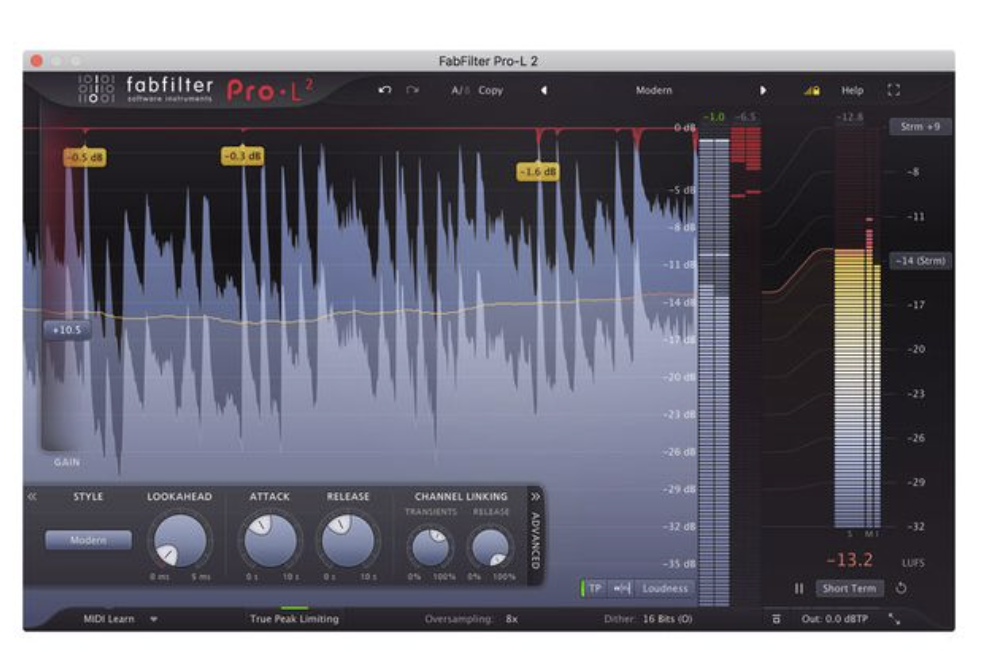Click the -1.0 output peak readout
Screen dimensions: 984x664
point(714,117)
